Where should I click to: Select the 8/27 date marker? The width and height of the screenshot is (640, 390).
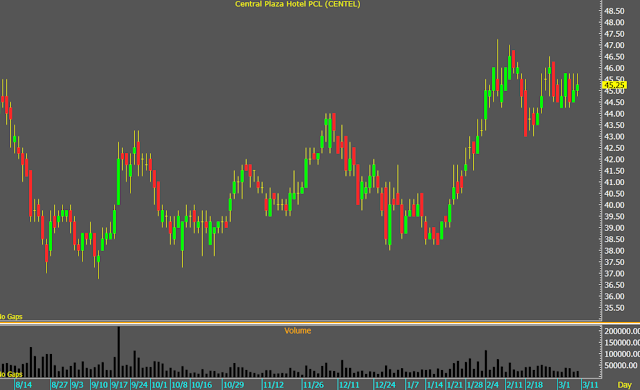(x=60, y=385)
